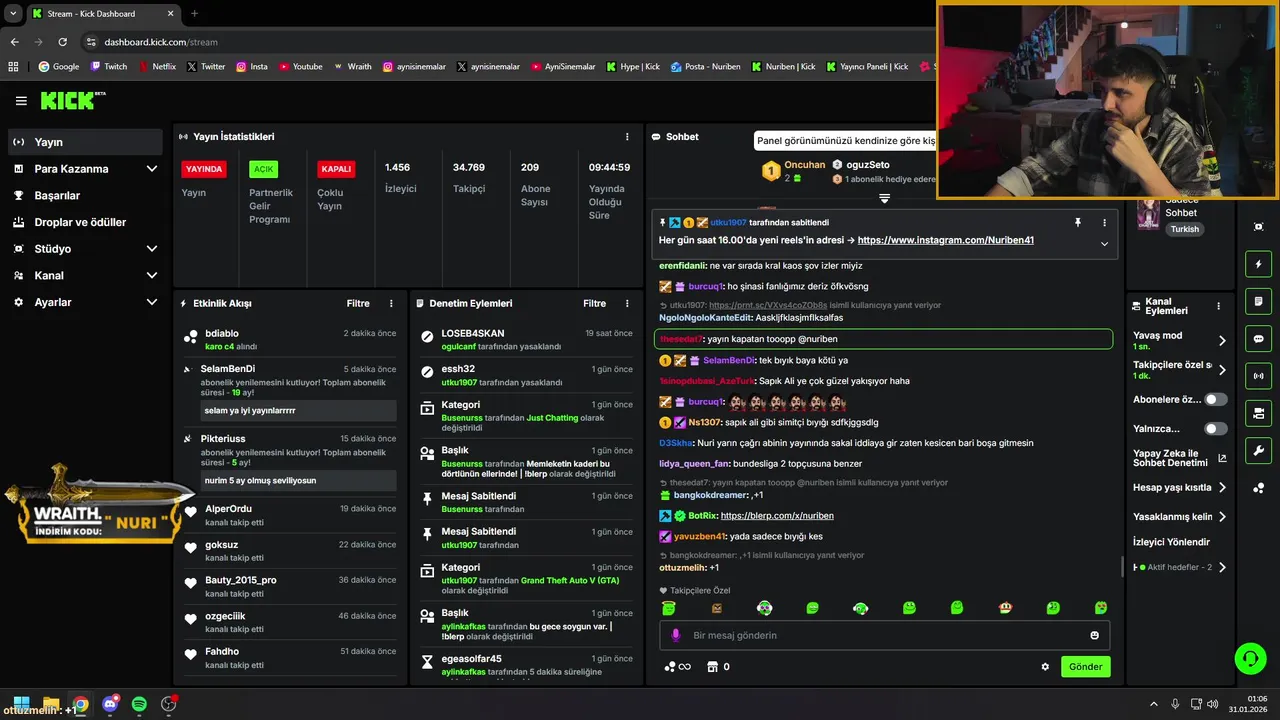
Task: Toggle Abonelere özel chat switch
Action: (1215, 399)
